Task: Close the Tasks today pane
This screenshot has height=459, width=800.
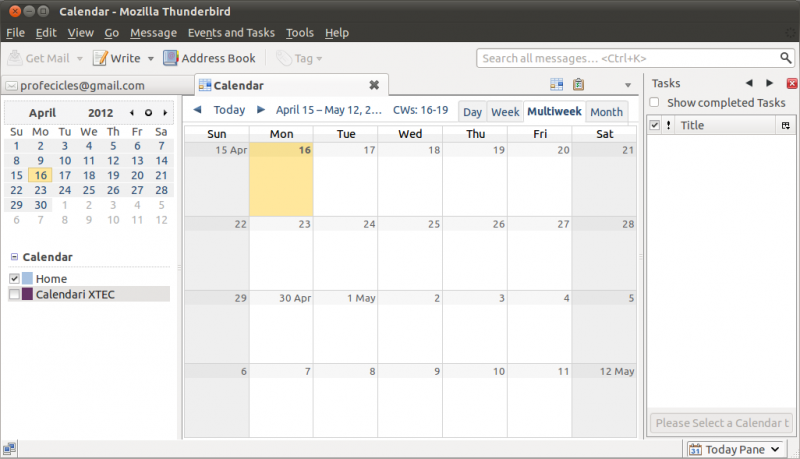Action: click(x=792, y=84)
